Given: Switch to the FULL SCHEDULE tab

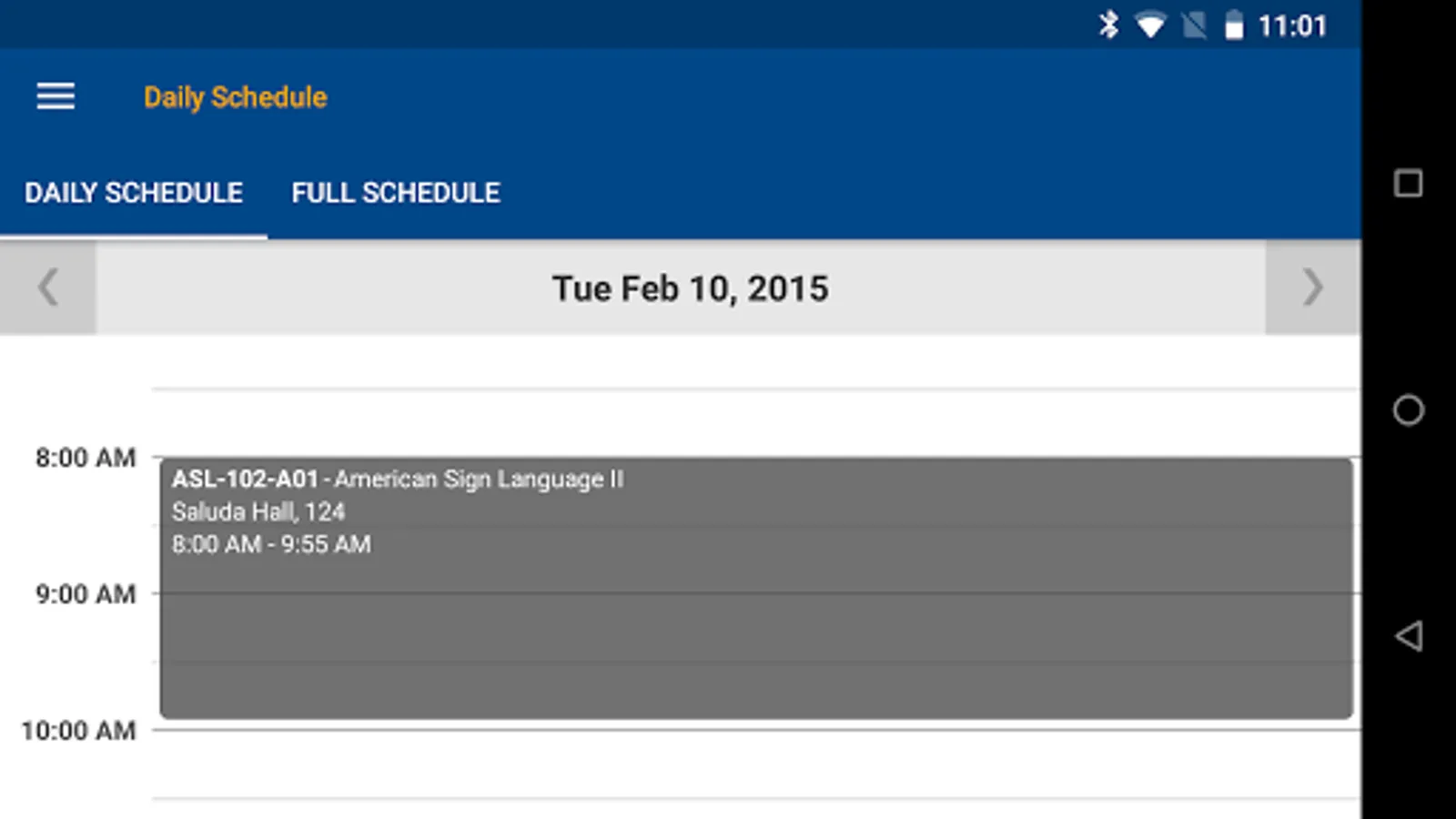Looking at the screenshot, I should pyautogui.click(x=396, y=193).
